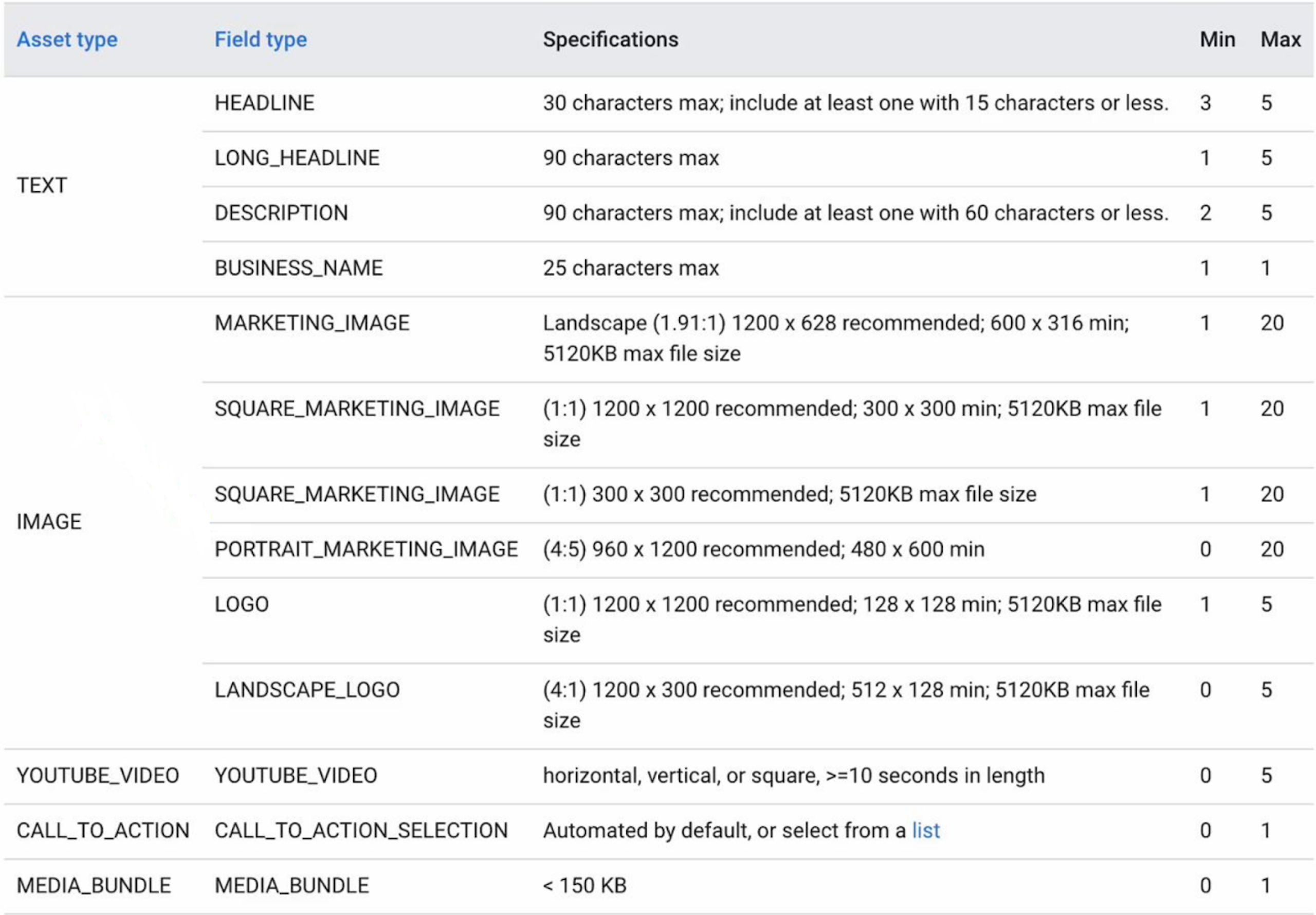Click the PORTRAIT_MARKETING_IMAGE field type cell
The height and width of the screenshot is (915, 1316).
tap(366, 549)
